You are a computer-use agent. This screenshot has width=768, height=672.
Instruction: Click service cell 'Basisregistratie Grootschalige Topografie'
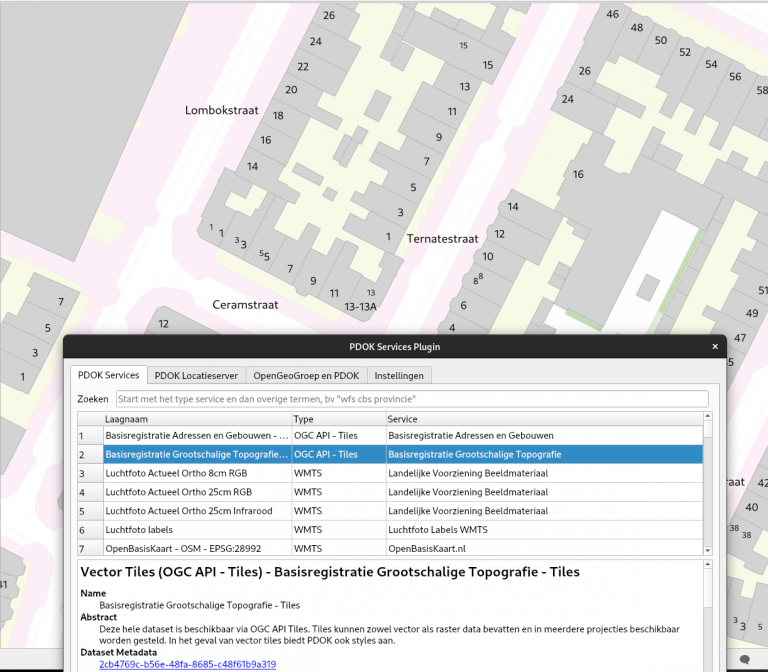coord(545,455)
